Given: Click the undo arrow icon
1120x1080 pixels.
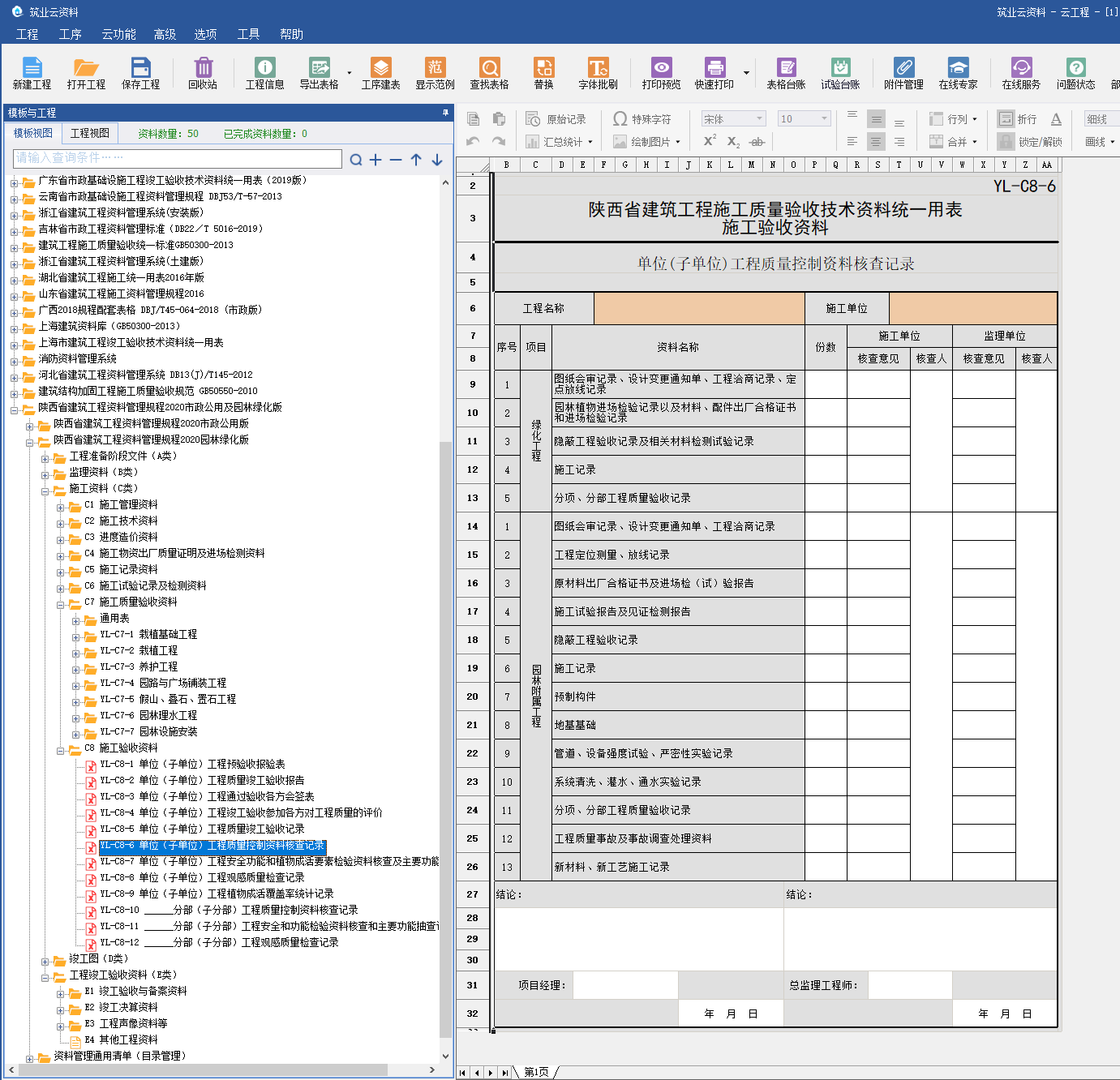Looking at the screenshot, I should point(473,141).
